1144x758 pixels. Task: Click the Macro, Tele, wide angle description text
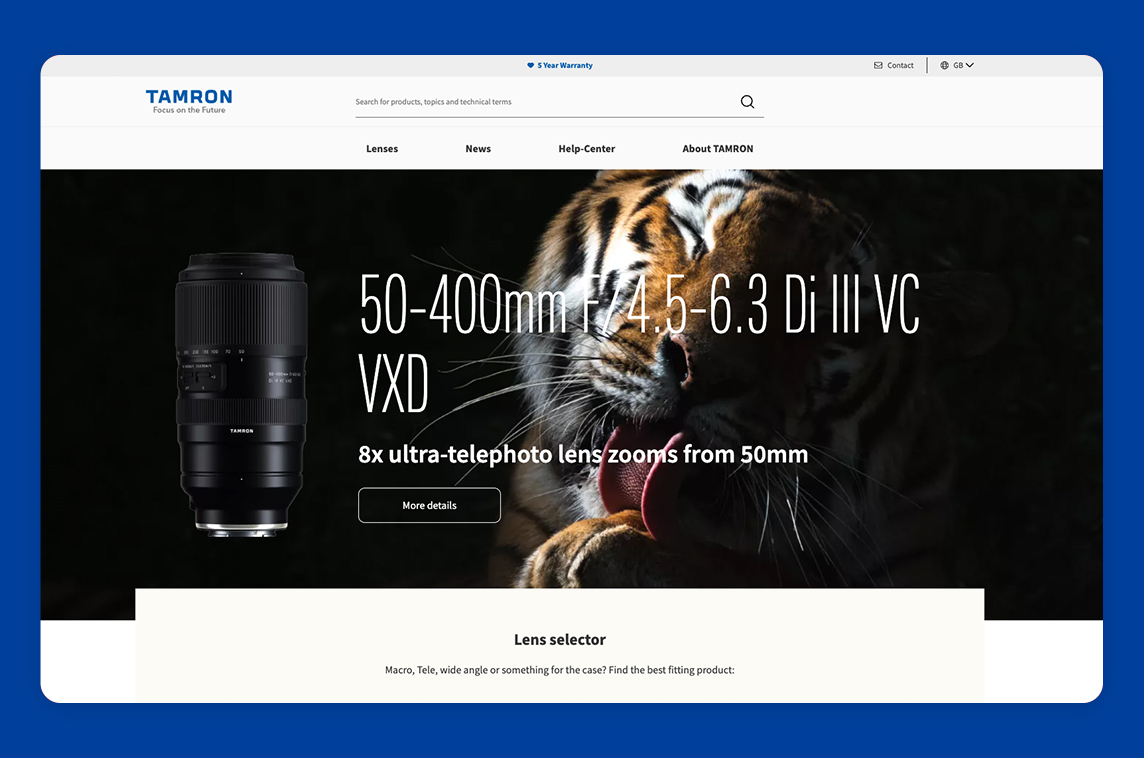(560, 670)
